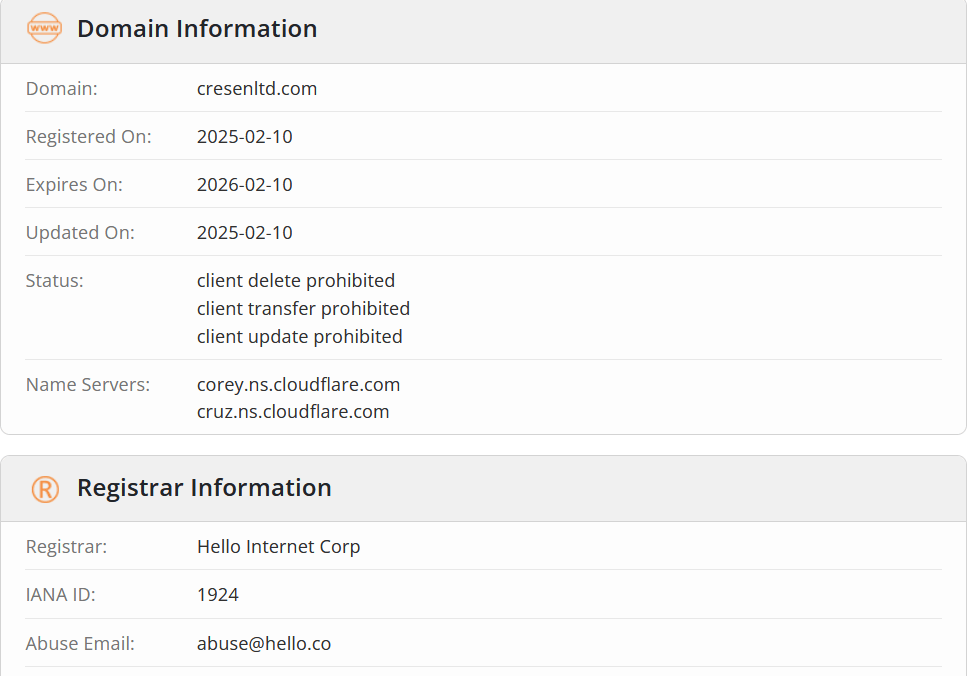
Task: Click the client transfer prohibited status
Action: click(303, 308)
